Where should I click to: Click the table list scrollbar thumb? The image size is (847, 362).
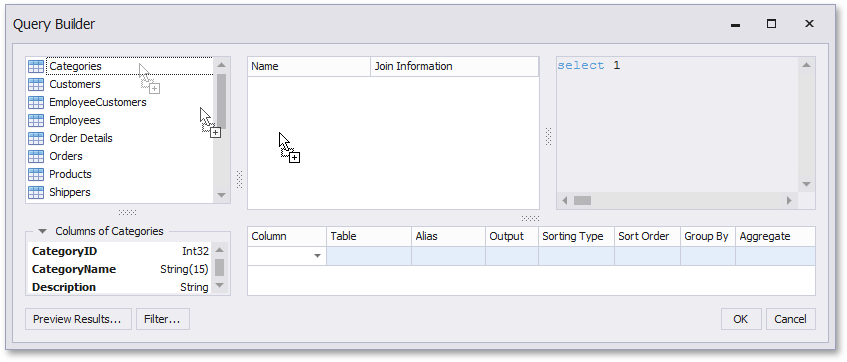point(221,102)
